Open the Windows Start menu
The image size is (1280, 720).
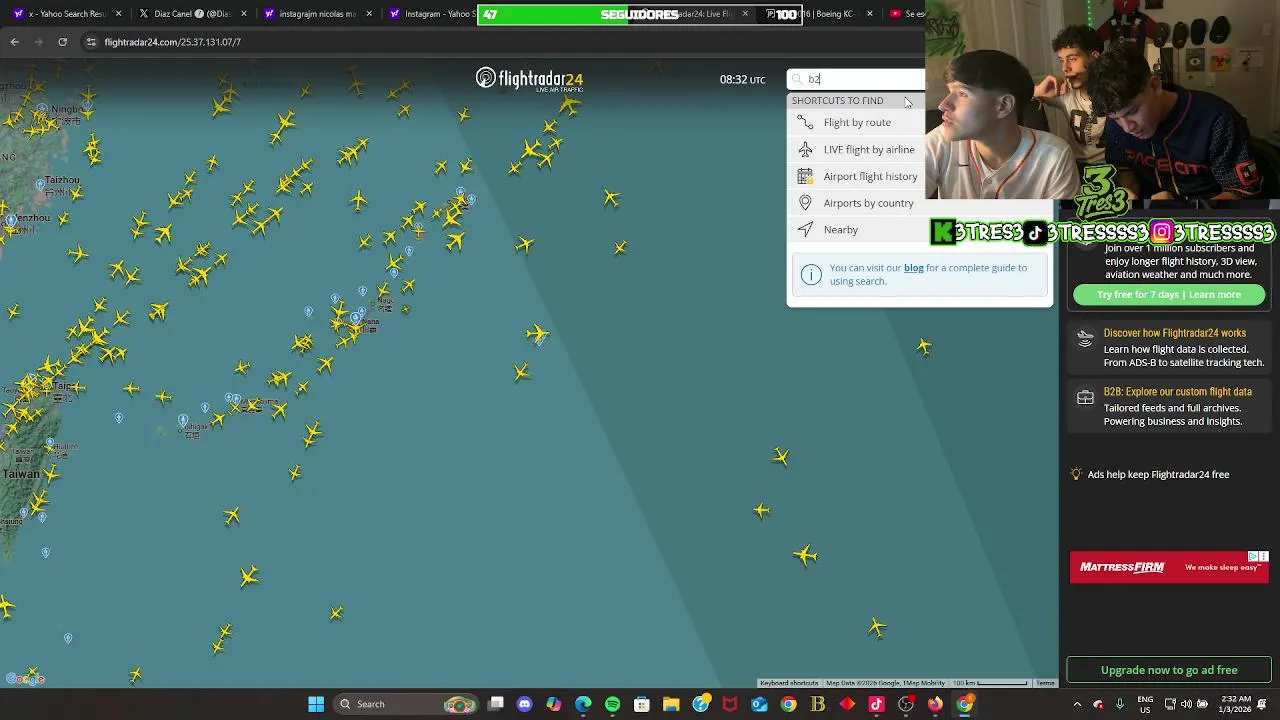coord(316,704)
